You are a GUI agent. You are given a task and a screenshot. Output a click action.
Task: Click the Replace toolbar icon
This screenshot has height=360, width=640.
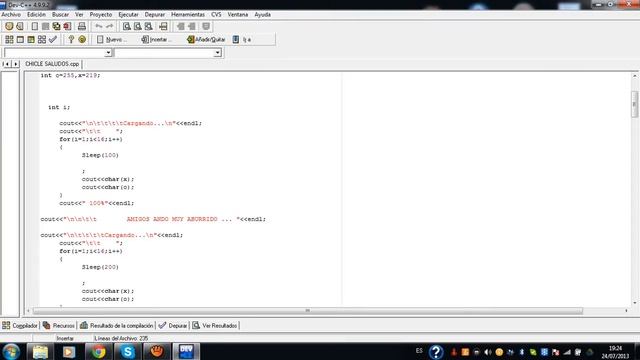tap(138, 26)
